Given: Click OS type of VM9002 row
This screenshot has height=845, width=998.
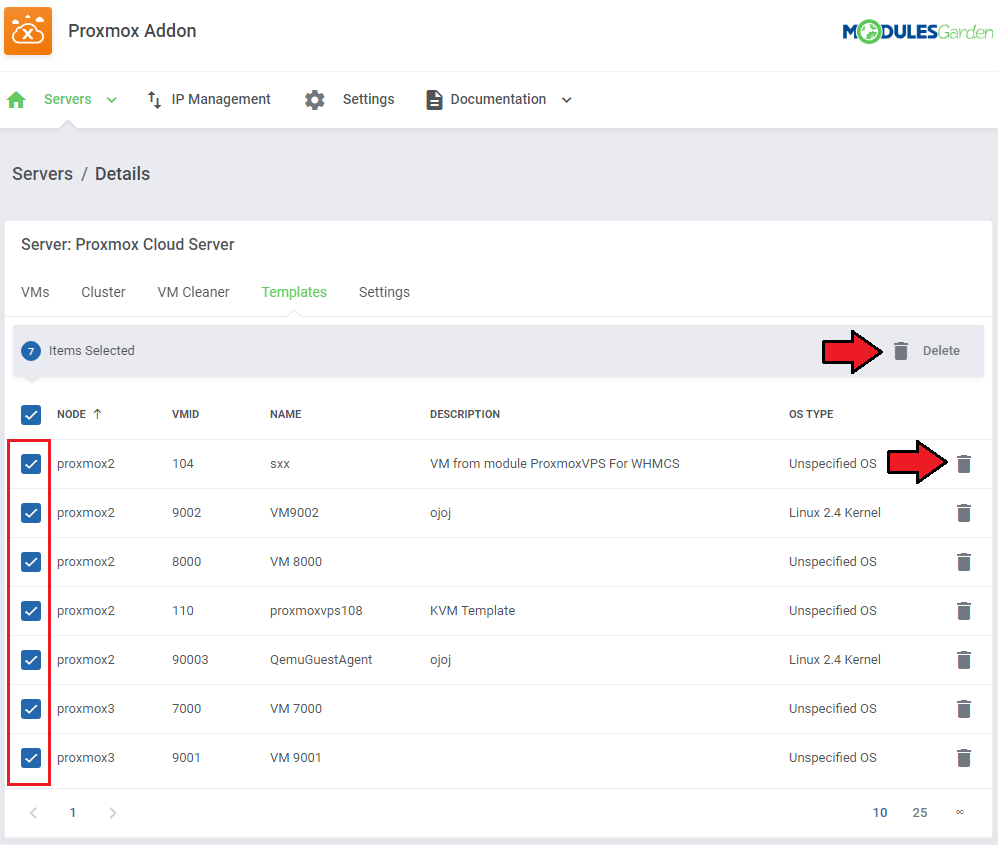Looking at the screenshot, I should (834, 513).
